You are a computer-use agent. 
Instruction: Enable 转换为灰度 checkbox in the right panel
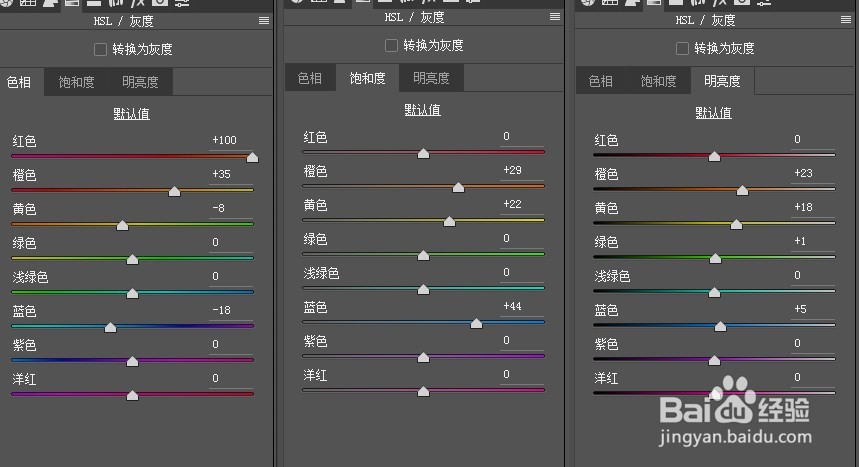[682, 49]
